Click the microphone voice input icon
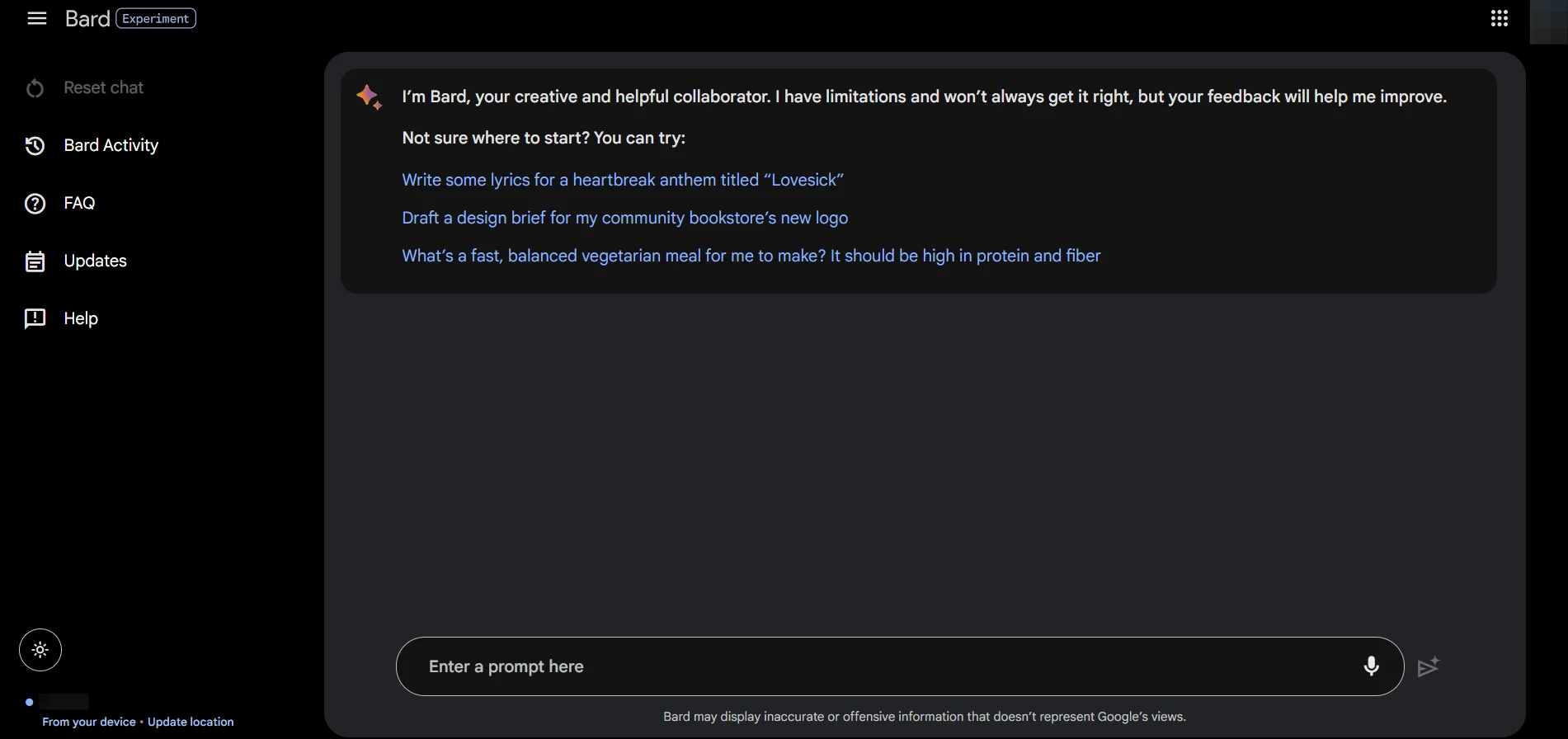 [x=1371, y=666]
